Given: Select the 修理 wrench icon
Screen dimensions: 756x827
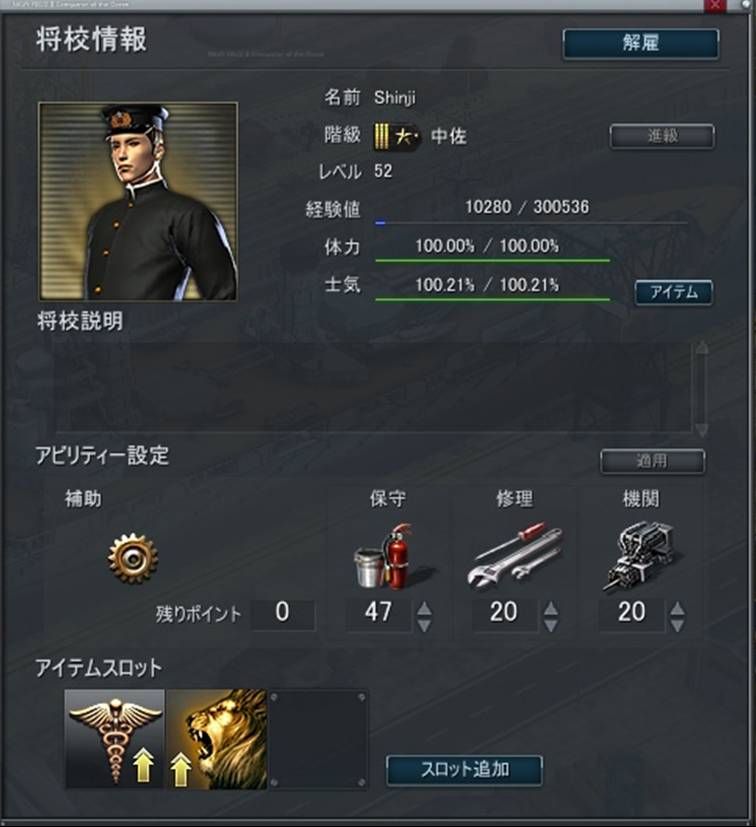Looking at the screenshot, I should pyautogui.click(x=514, y=556).
